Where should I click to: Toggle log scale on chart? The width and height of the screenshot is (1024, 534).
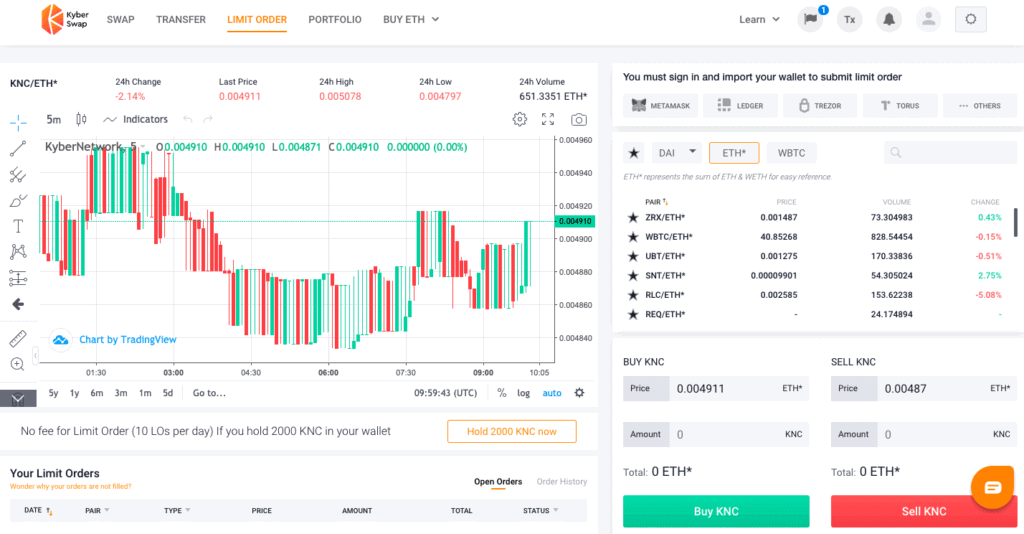(524, 393)
